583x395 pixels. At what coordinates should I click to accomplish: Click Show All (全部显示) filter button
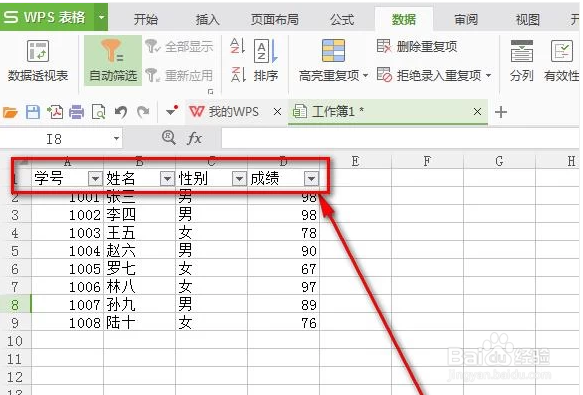pyautogui.click(x=179, y=47)
